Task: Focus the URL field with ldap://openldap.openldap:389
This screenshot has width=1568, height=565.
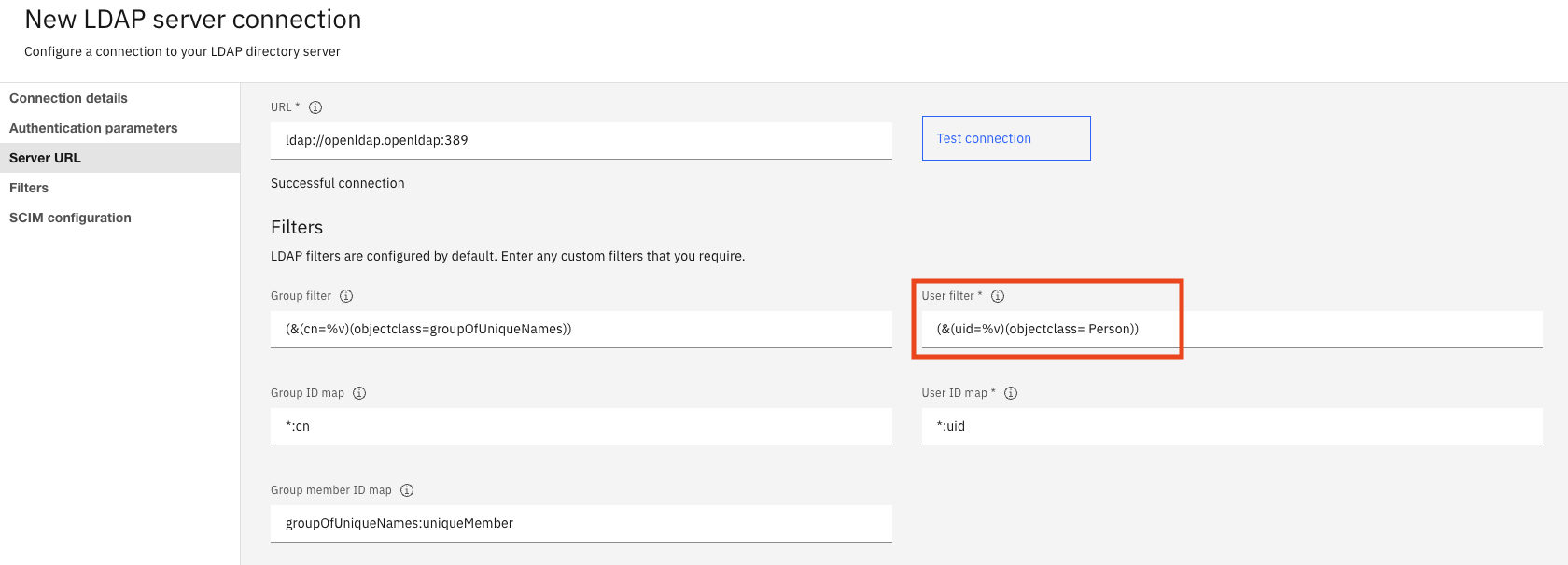Action: tap(581, 140)
